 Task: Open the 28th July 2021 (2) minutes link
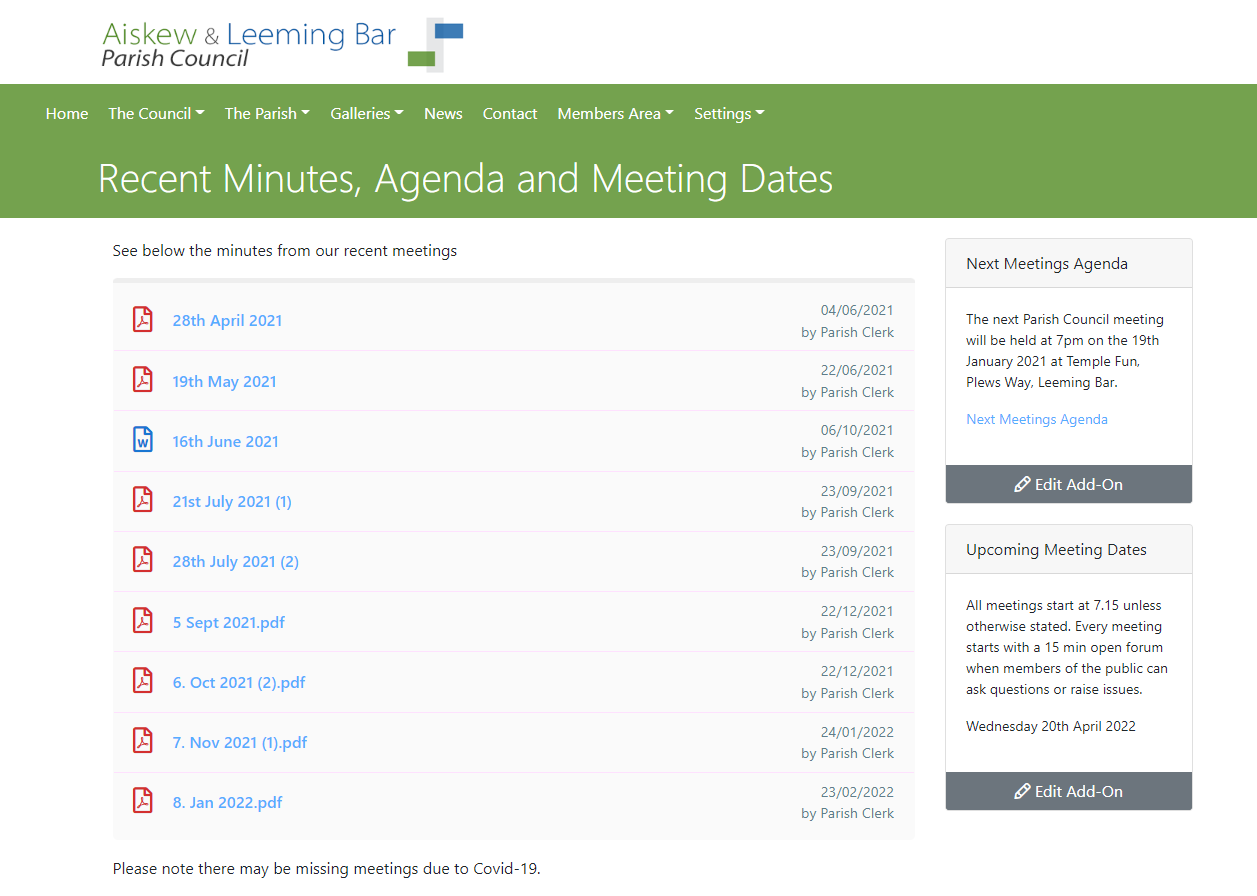pos(235,561)
